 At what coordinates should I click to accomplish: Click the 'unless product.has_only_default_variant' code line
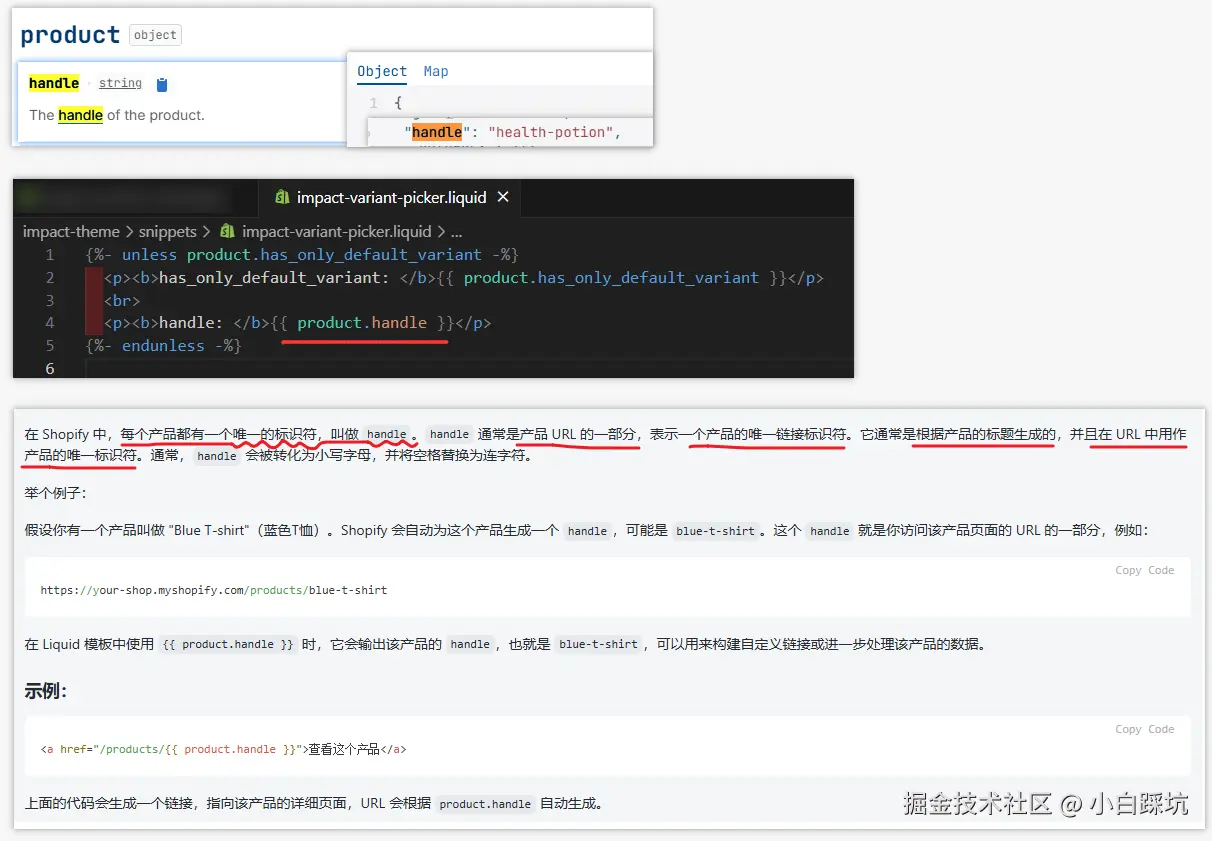(302, 255)
